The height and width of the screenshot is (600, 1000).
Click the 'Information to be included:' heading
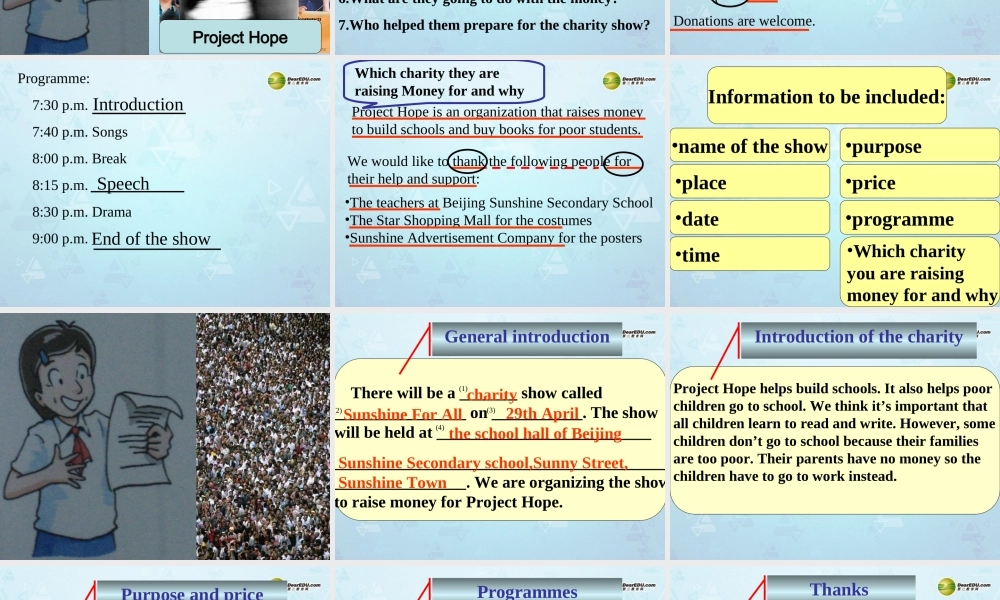[x=827, y=96]
